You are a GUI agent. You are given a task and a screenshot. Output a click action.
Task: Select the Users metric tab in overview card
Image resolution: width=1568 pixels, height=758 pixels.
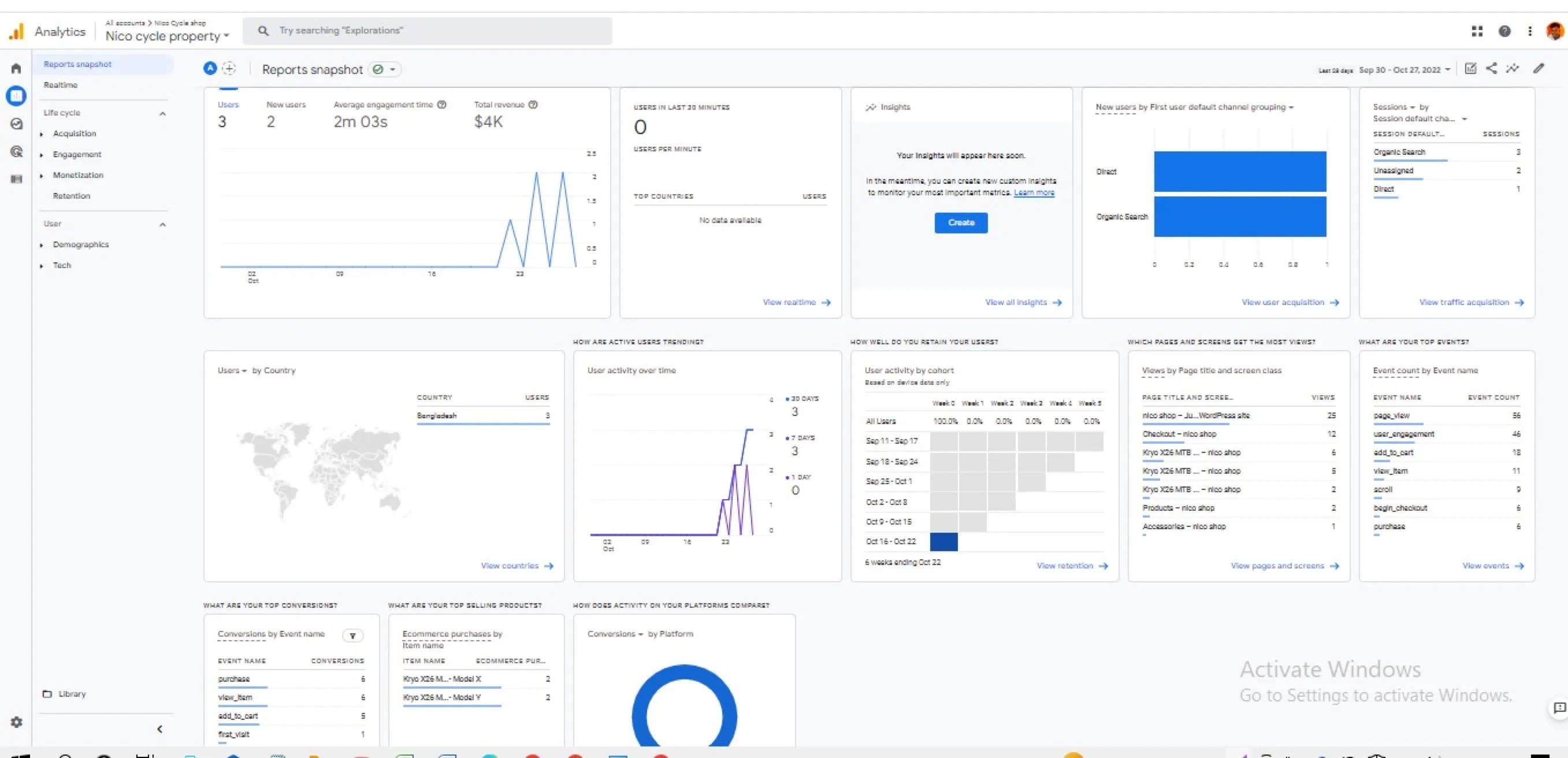coord(228,114)
